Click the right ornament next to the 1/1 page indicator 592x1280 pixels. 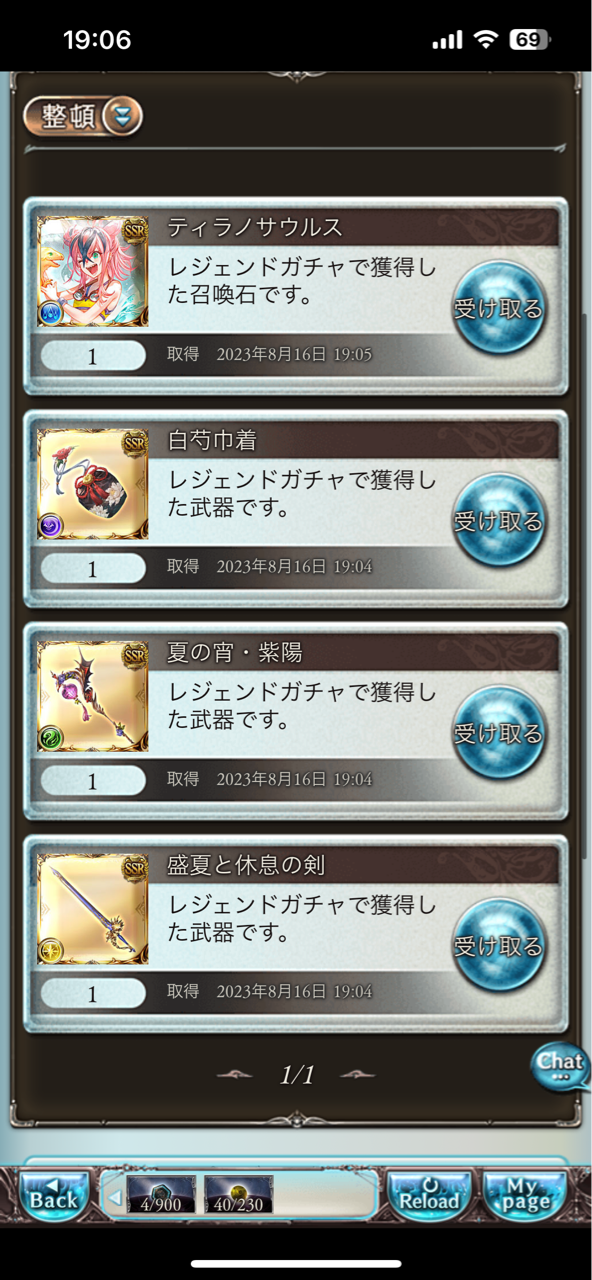(x=357, y=1075)
